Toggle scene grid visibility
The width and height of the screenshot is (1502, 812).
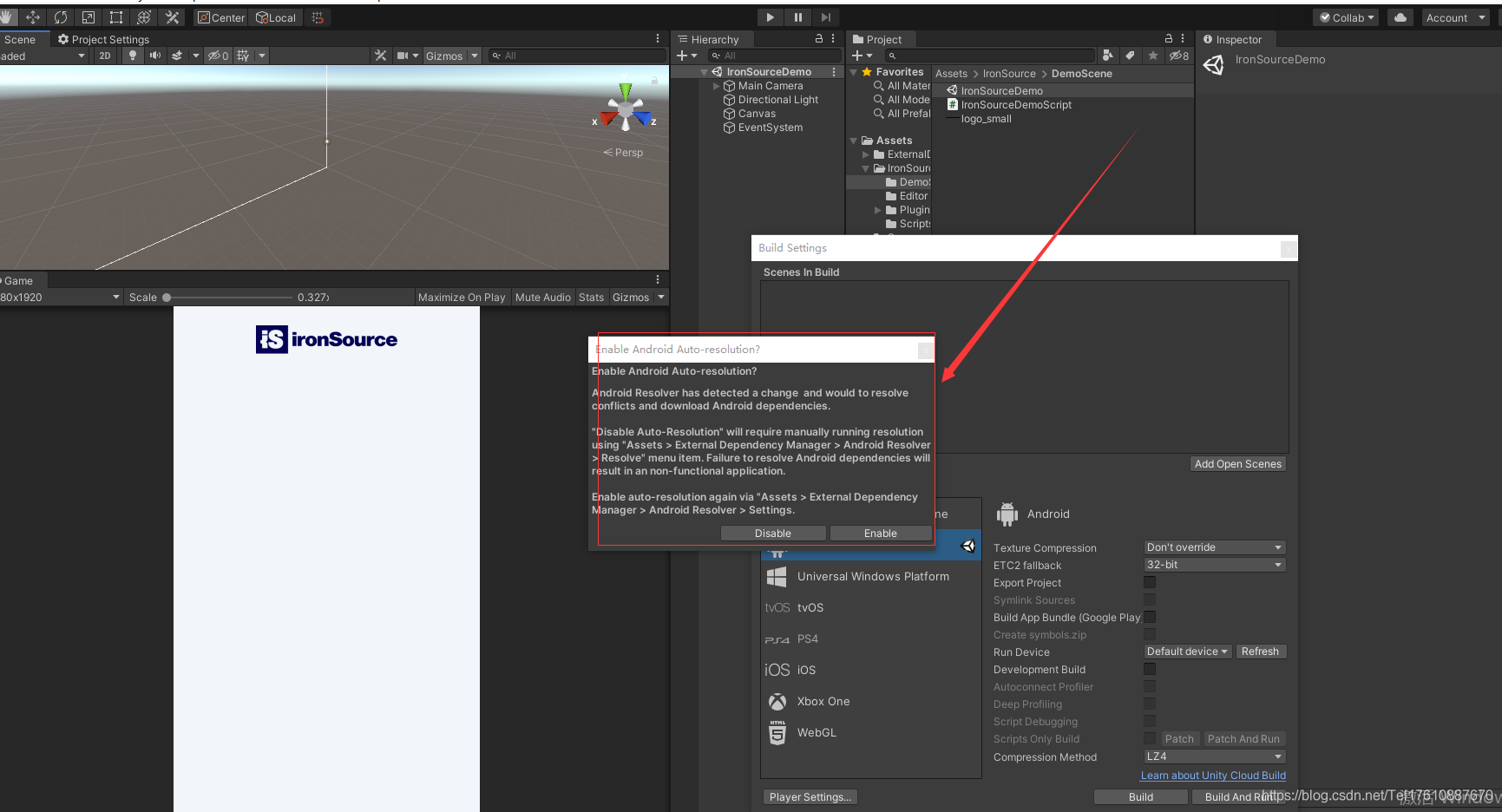tap(243, 56)
